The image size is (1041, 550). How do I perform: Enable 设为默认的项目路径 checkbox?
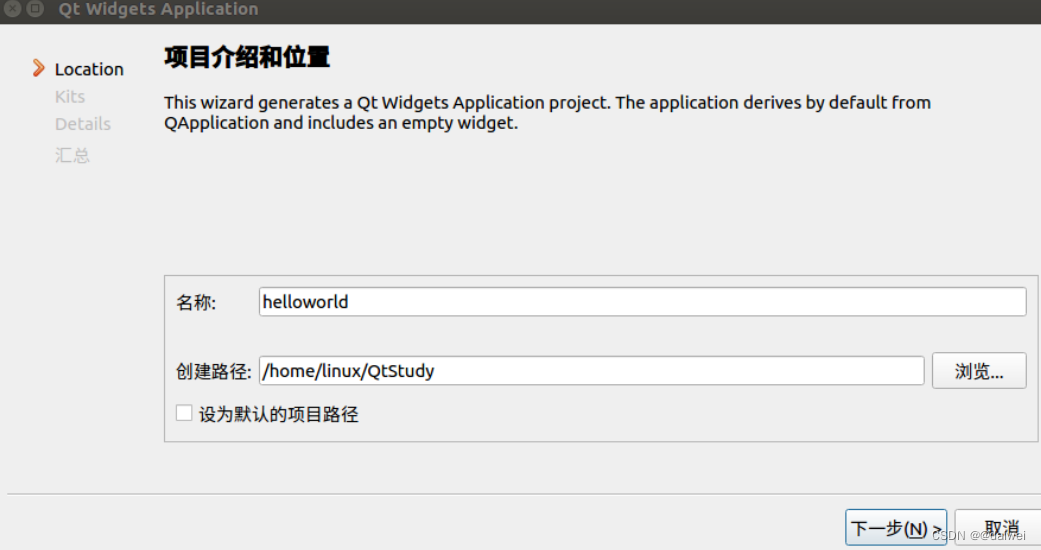184,413
